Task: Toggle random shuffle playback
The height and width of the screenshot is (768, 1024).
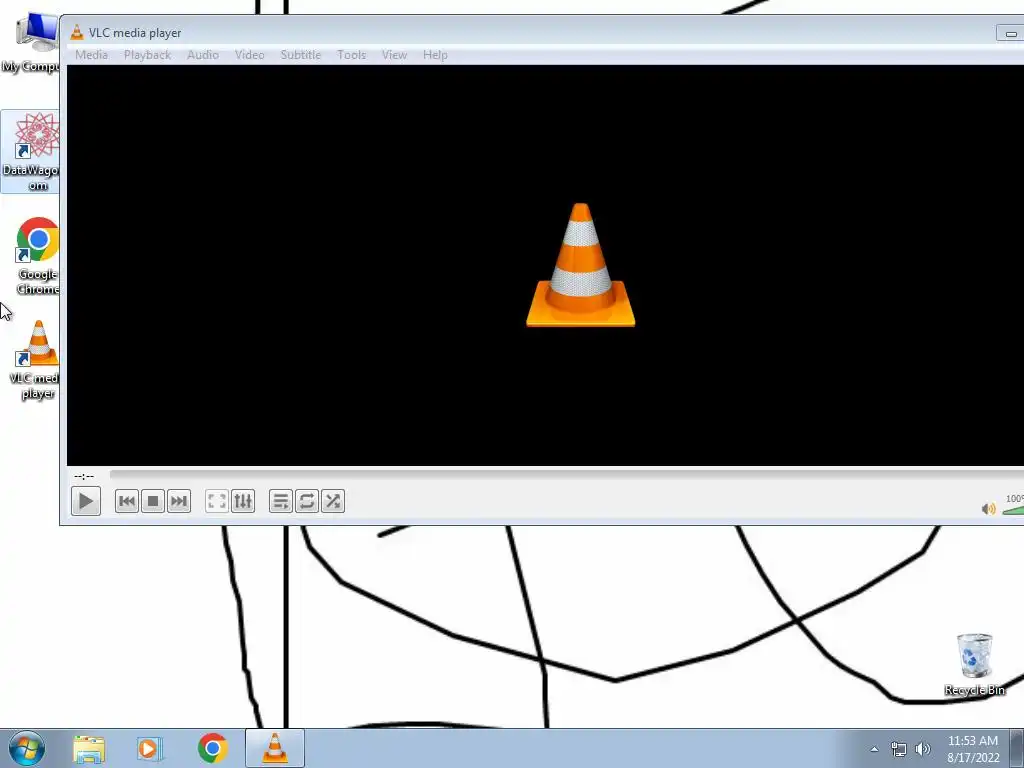Action: (332, 502)
